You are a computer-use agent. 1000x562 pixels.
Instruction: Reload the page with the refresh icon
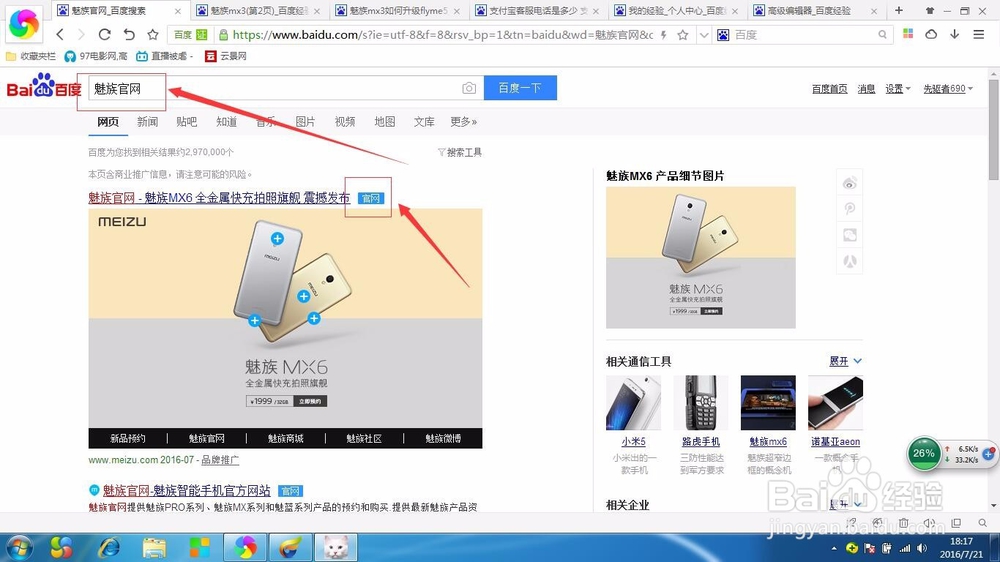[105, 34]
